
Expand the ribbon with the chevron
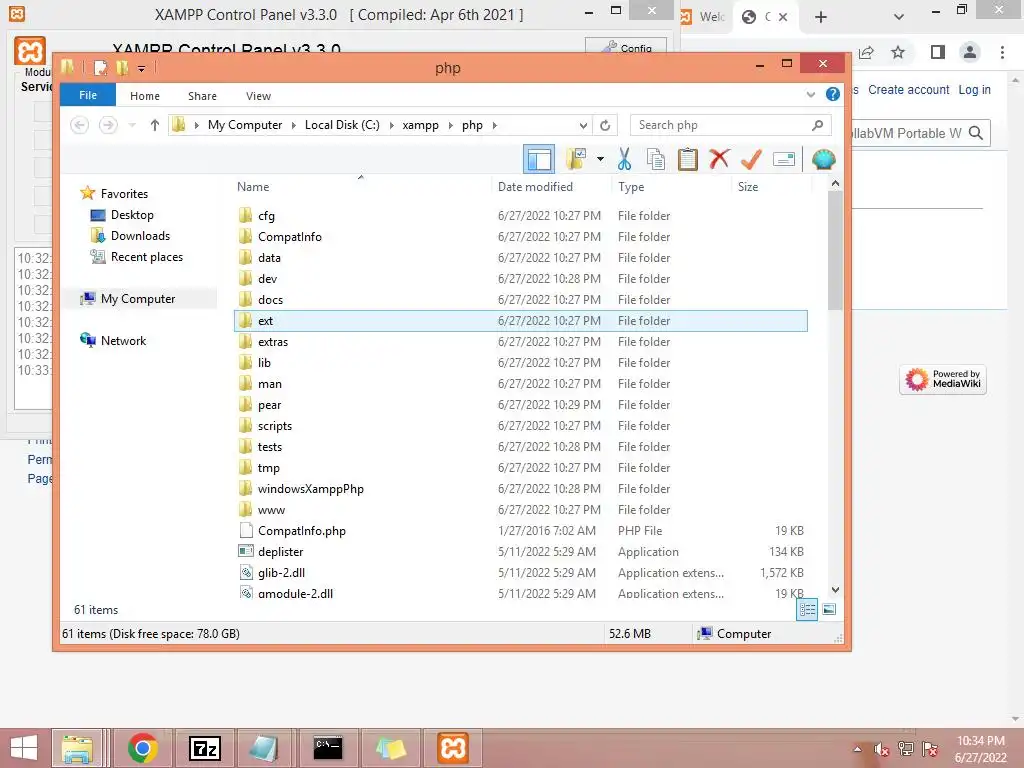810,95
